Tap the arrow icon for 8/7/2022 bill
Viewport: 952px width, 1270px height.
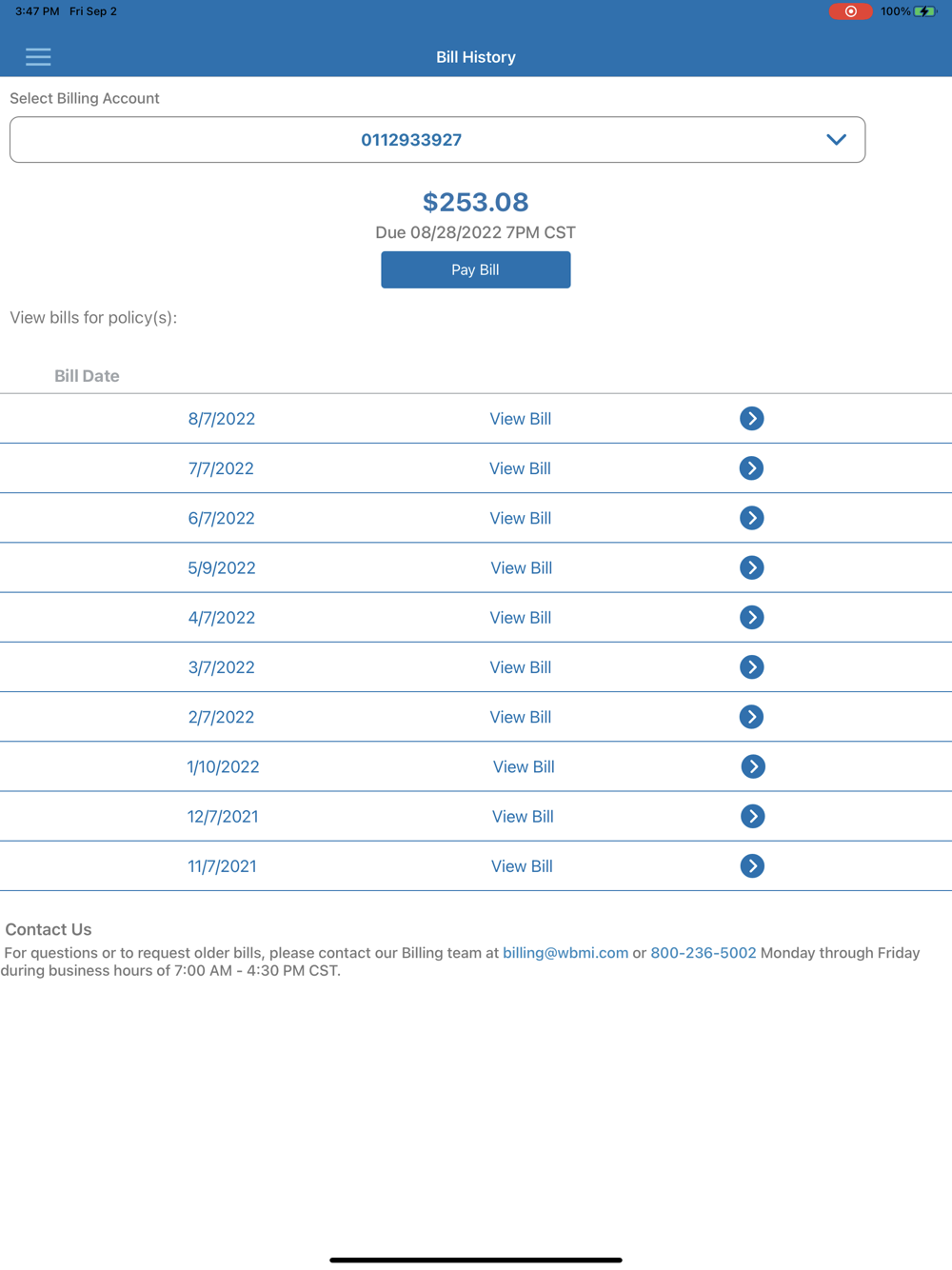click(x=751, y=419)
